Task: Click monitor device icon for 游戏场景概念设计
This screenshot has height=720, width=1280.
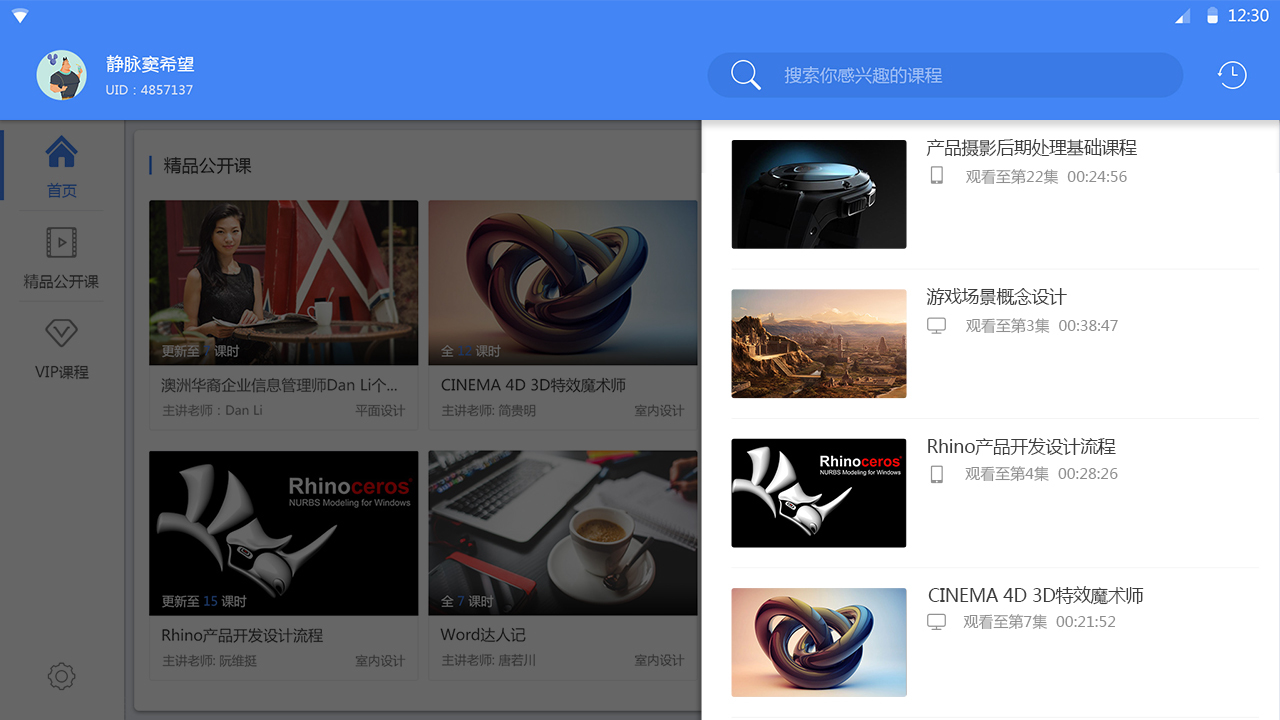Action: pos(937,326)
